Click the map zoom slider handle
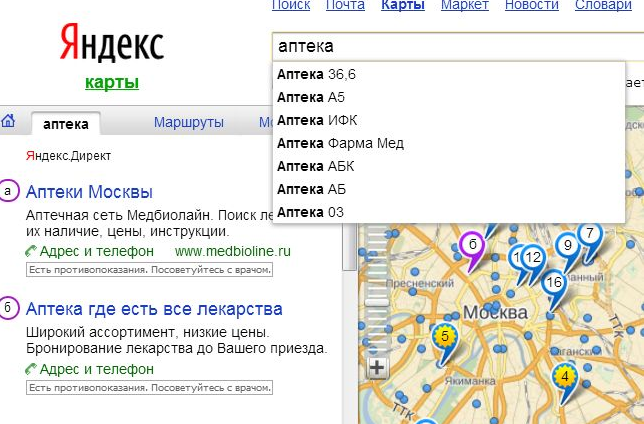This screenshot has height=424, width=644. click(376, 300)
